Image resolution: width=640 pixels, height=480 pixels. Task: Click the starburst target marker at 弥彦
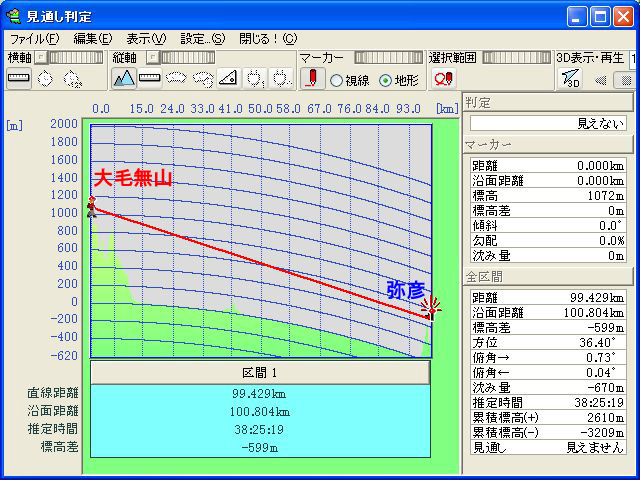pos(431,309)
